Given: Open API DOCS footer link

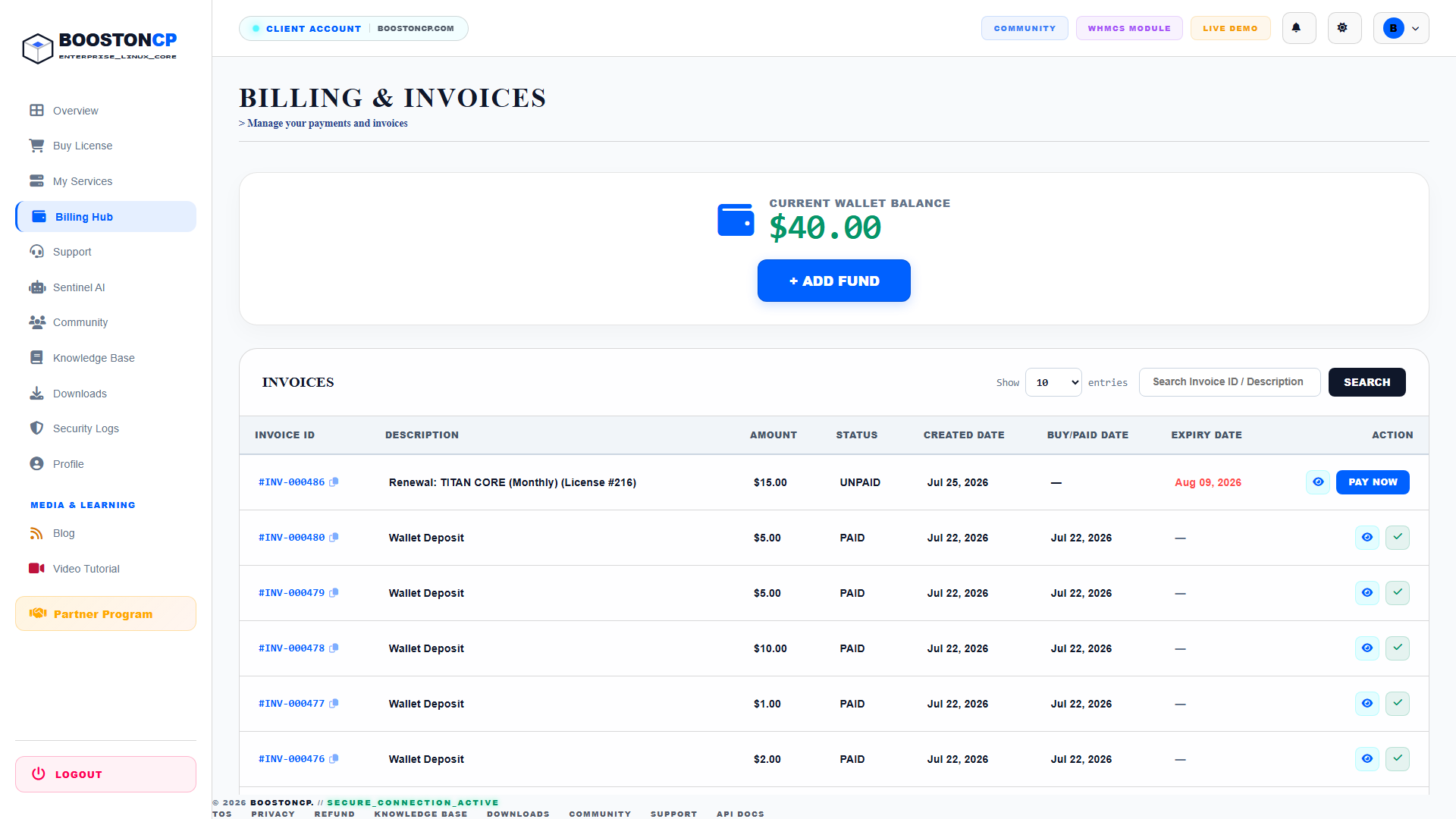Looking at the screenshot, I should click(x=740, y=814).
